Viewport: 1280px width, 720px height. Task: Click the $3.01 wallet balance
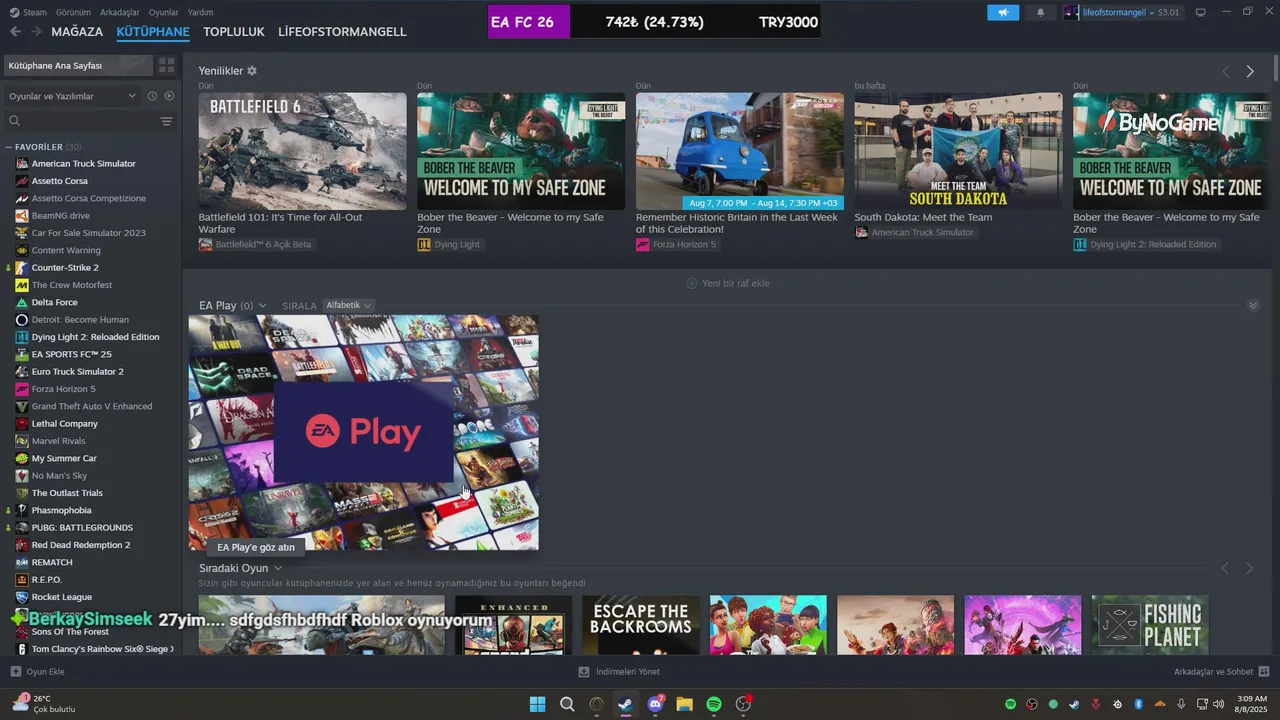coord(1169,12)
